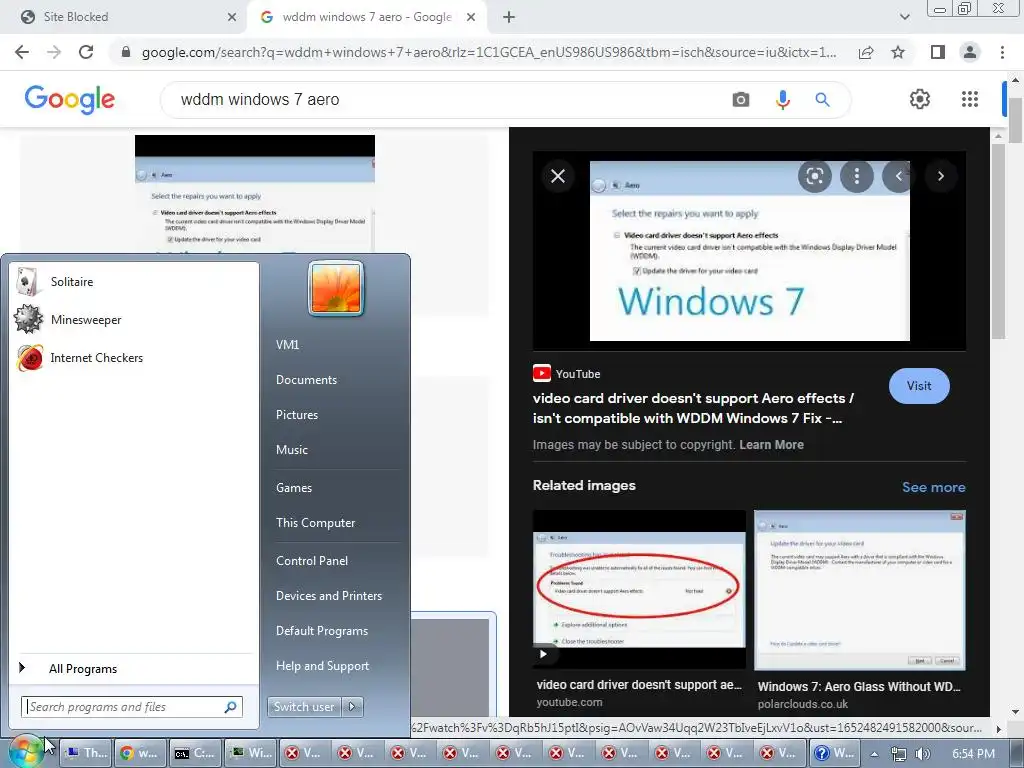
Task: Switch to Chrome in the taskbar
Action: (139, 753)
